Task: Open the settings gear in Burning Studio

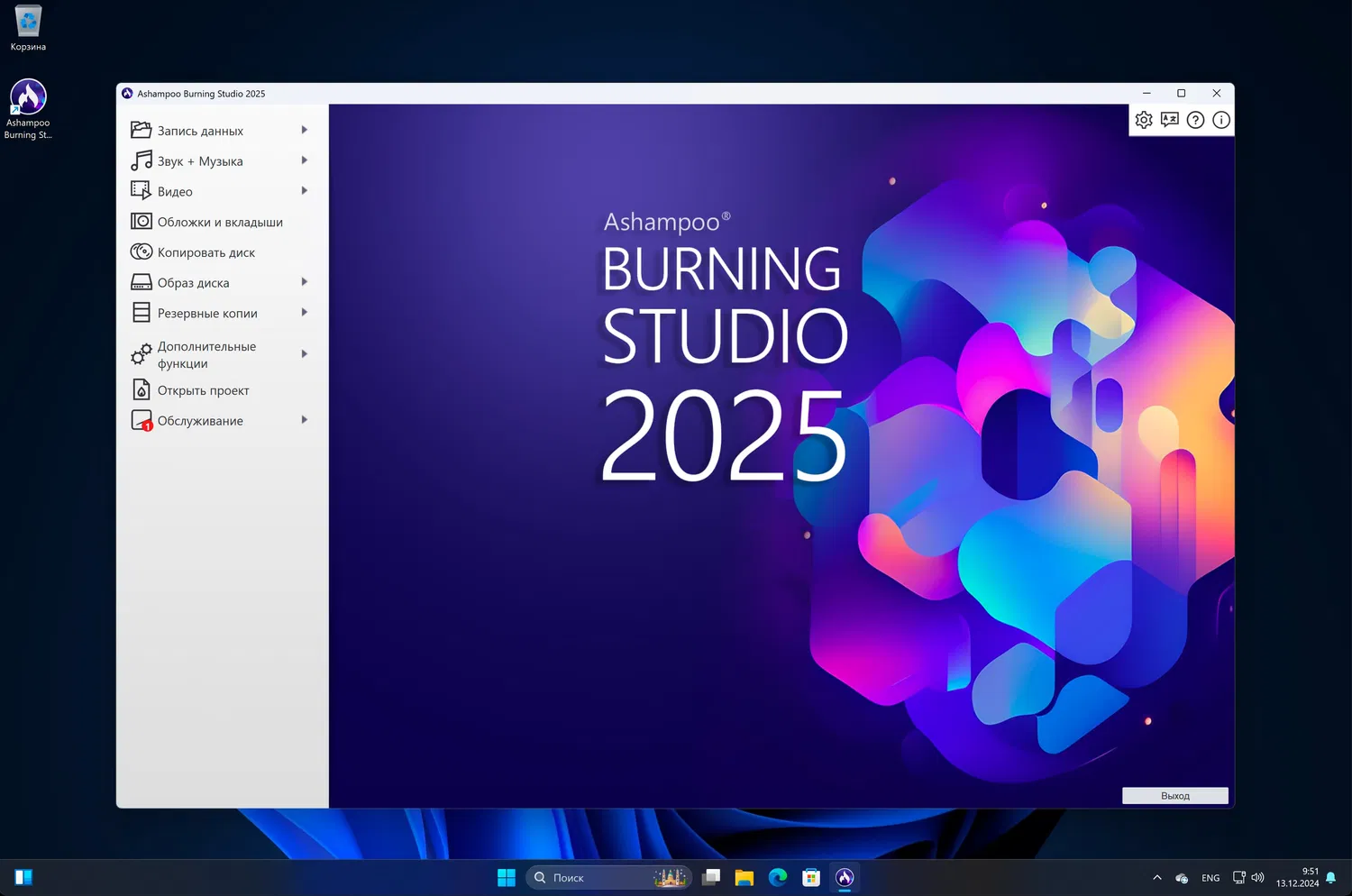Action: coord(1144,120)
